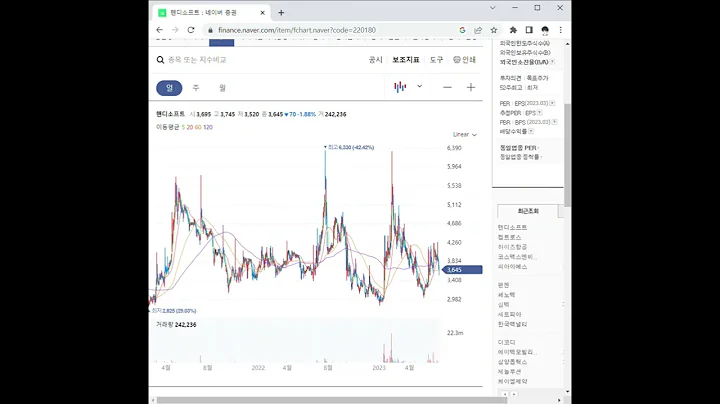Click the 네이버 증권 browser tab
720x404 pixels.
pos(211,13)
